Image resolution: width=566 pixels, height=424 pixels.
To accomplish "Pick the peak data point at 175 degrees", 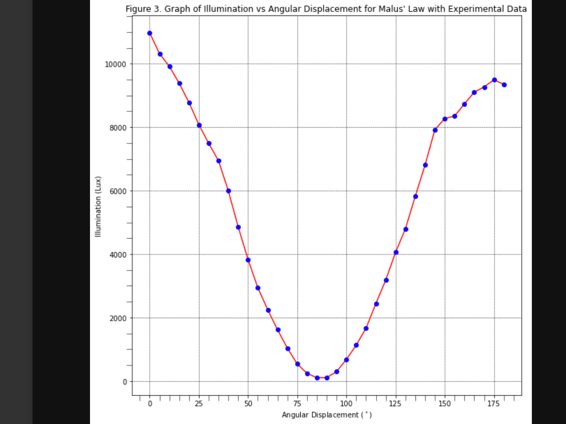I will coord(495,80).
